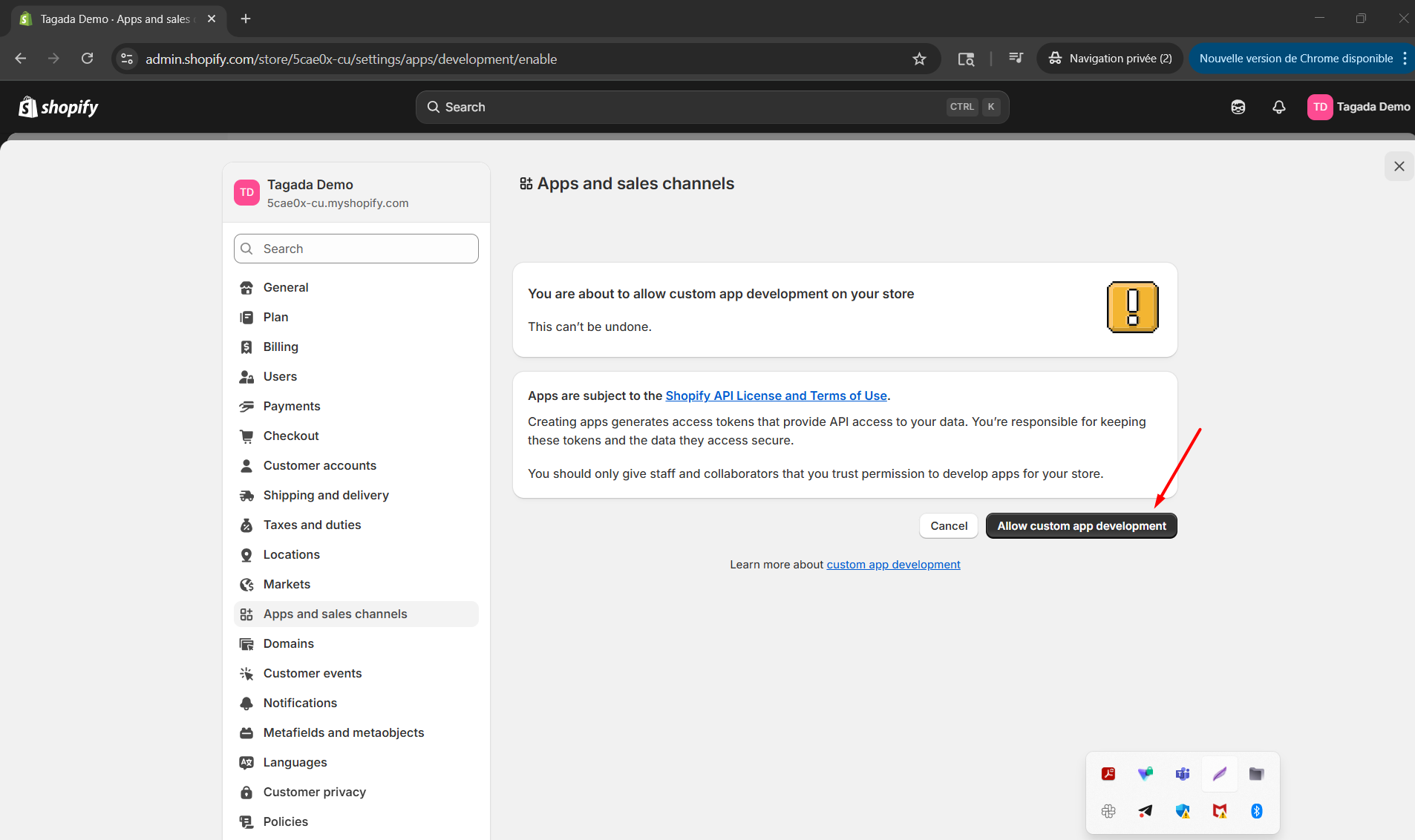This screenshot has height=840, width=1415.
Task: Open Chrome update menu three dots
Action: [x=1405, y=59]
